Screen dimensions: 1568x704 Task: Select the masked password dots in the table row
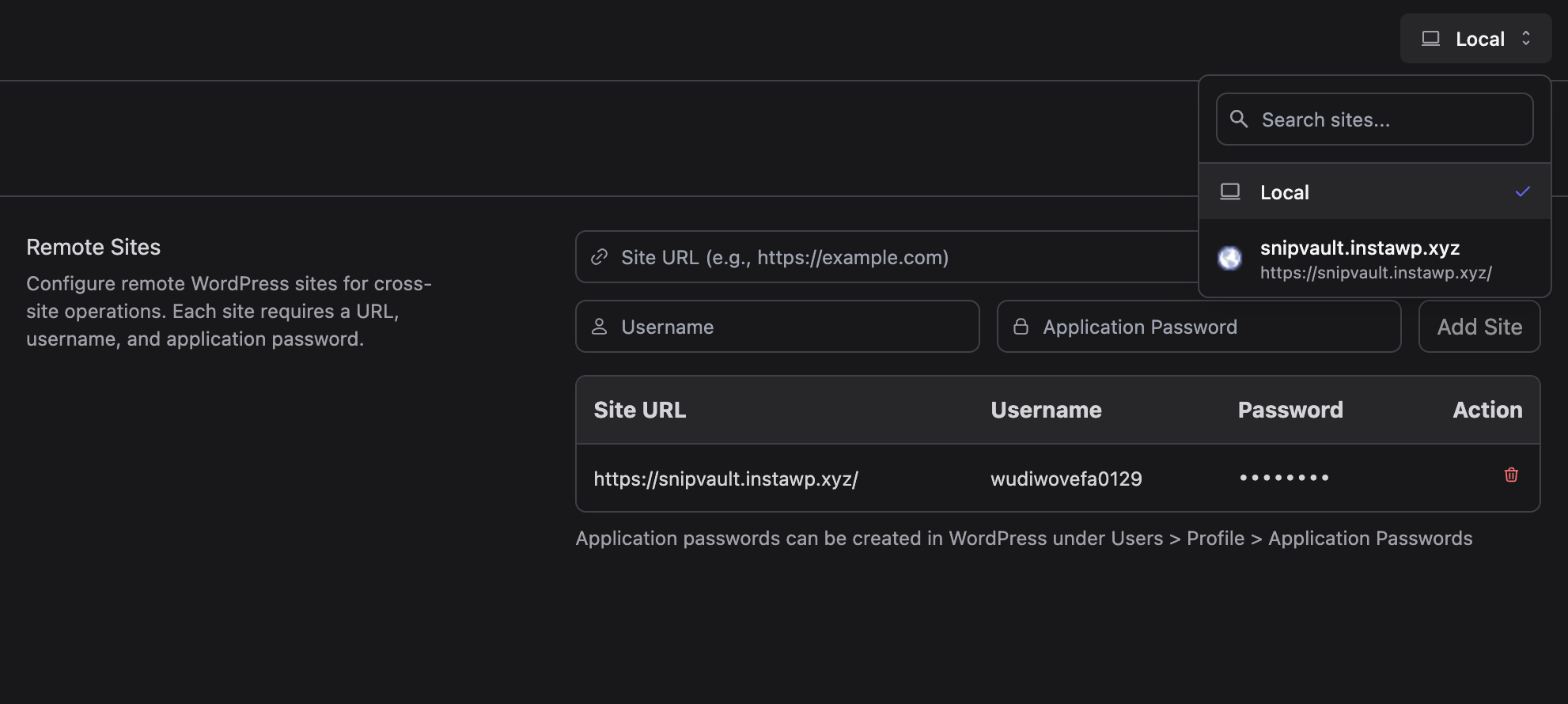point(1284,478)
